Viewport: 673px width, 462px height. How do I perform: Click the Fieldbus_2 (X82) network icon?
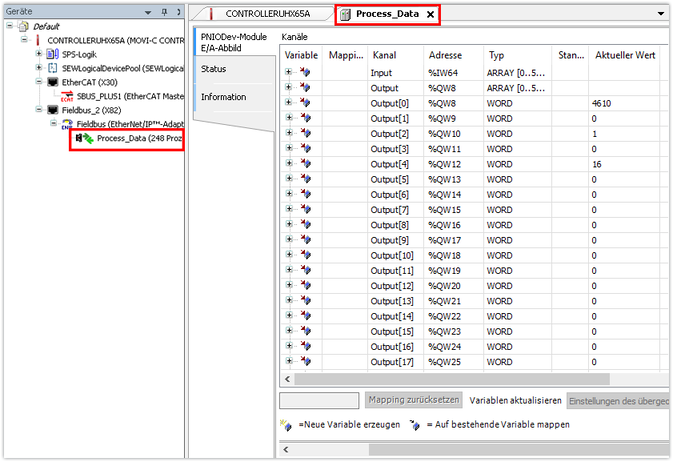tap(53, 110)
